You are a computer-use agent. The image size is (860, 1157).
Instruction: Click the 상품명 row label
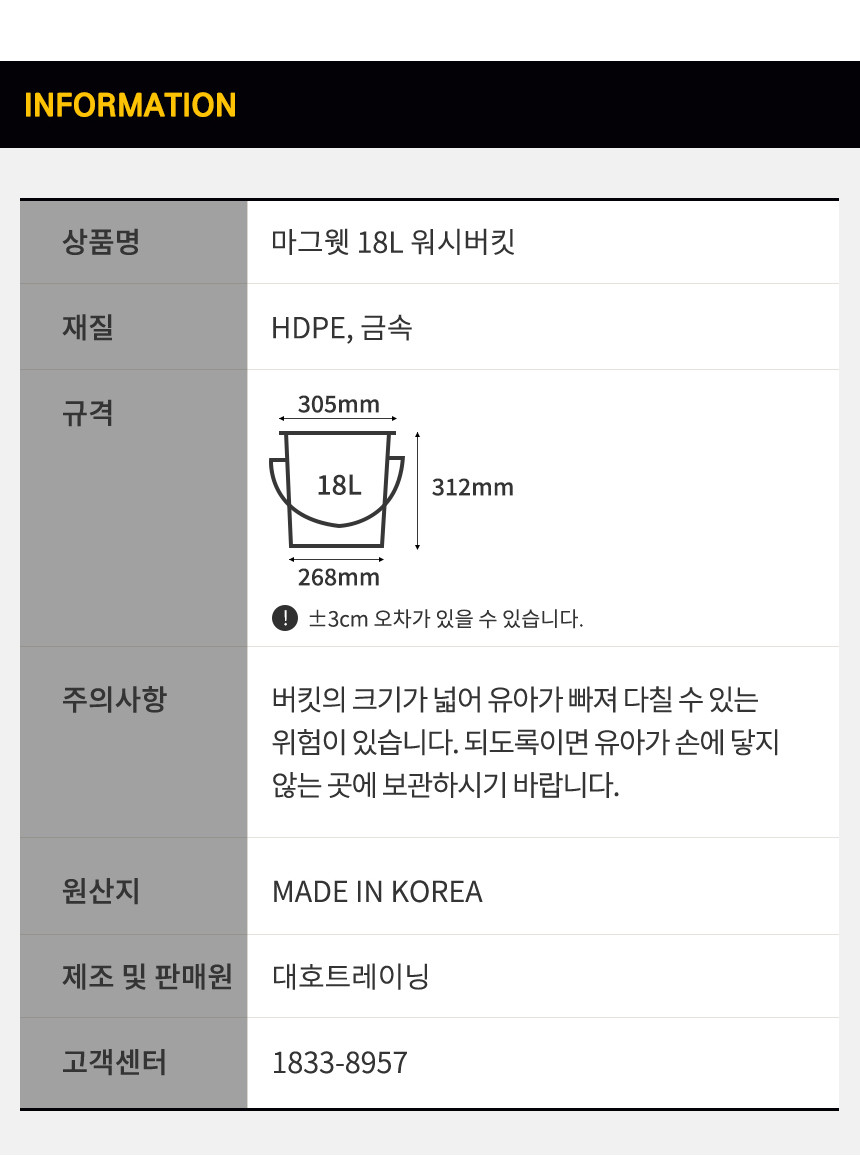(101, 242)
